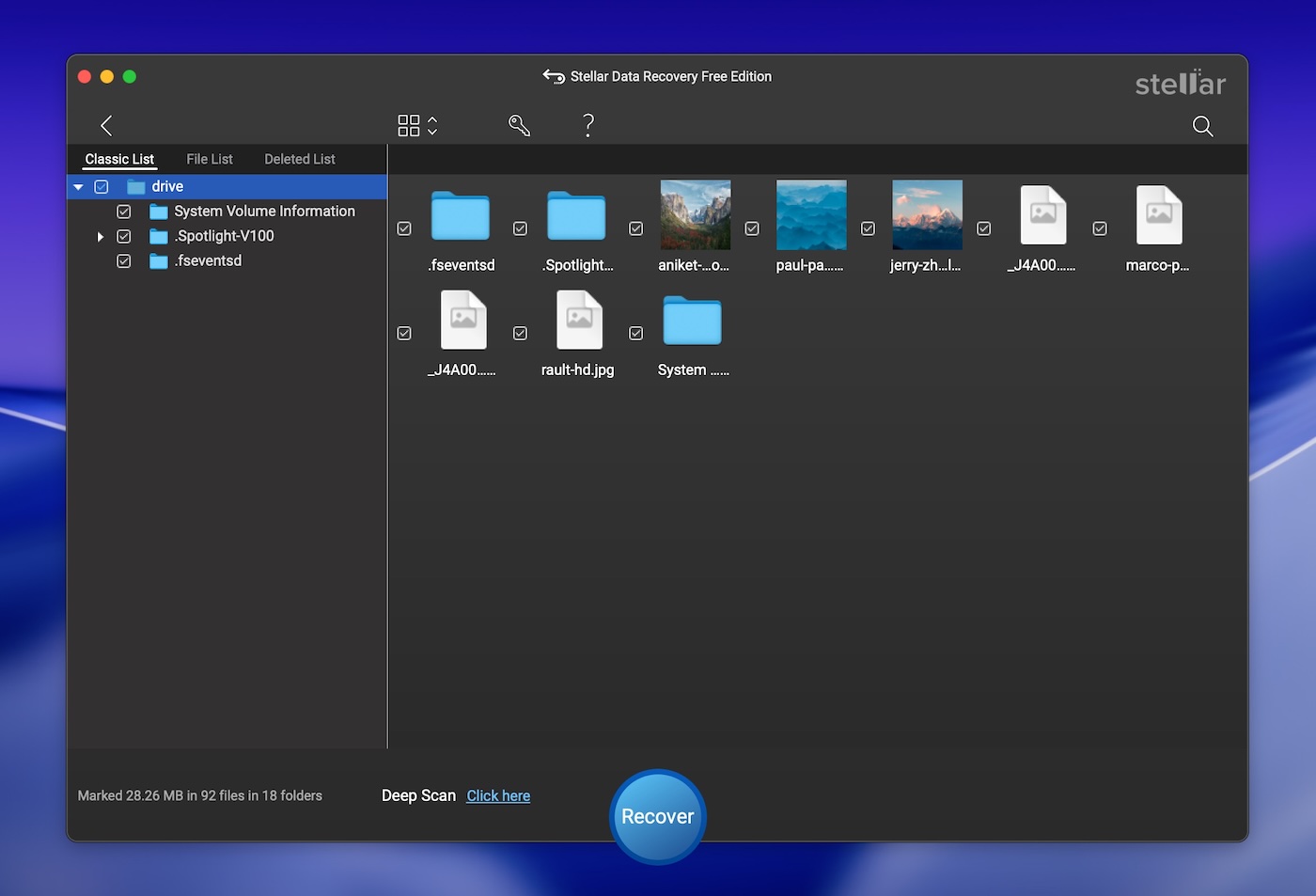The height and width of the screenshot is (896, 1316).
Task: Expand the .Spotlight-V100 tree node
Action: click(101, 237)
